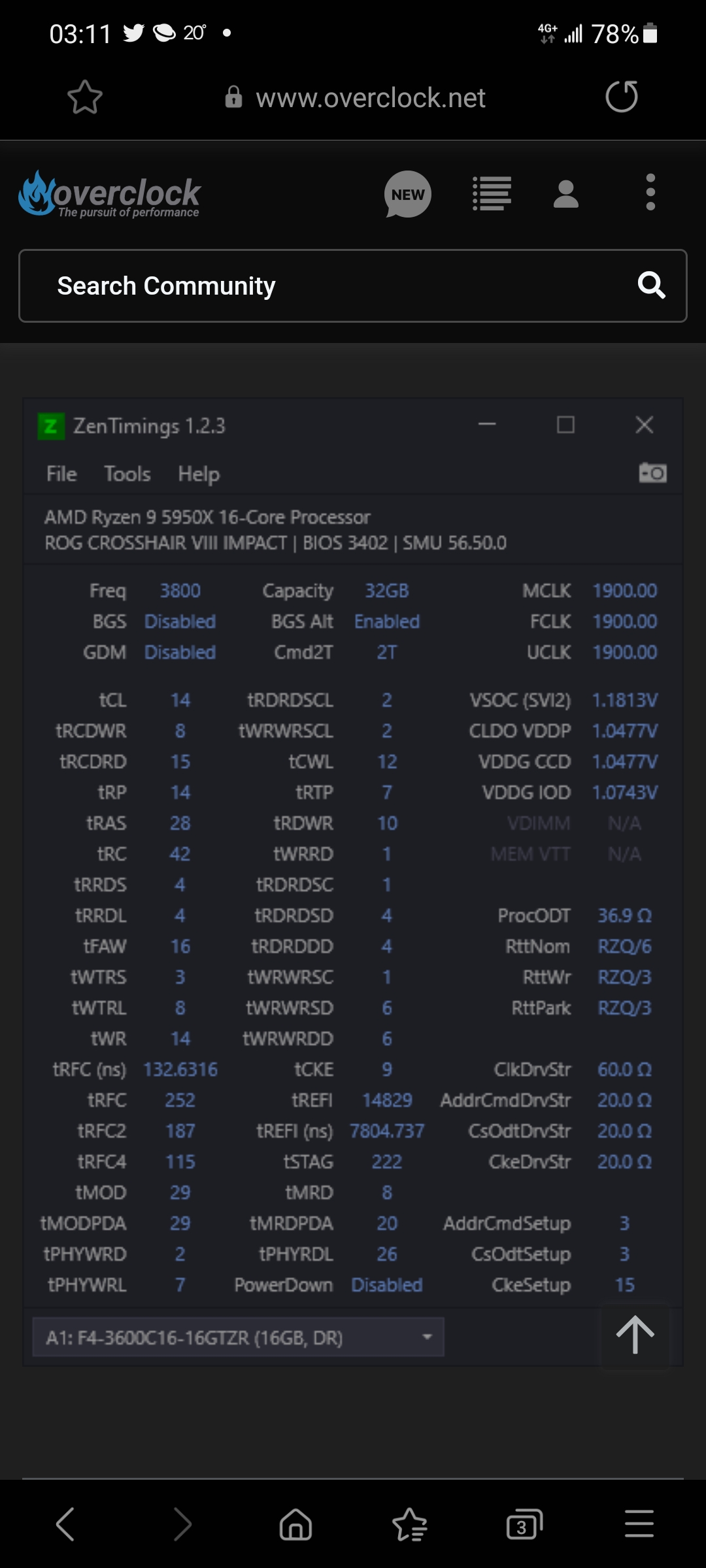Expand the A1 memory module dropdown
This screenshot has width=706, height=1568.
point(239,1337)
